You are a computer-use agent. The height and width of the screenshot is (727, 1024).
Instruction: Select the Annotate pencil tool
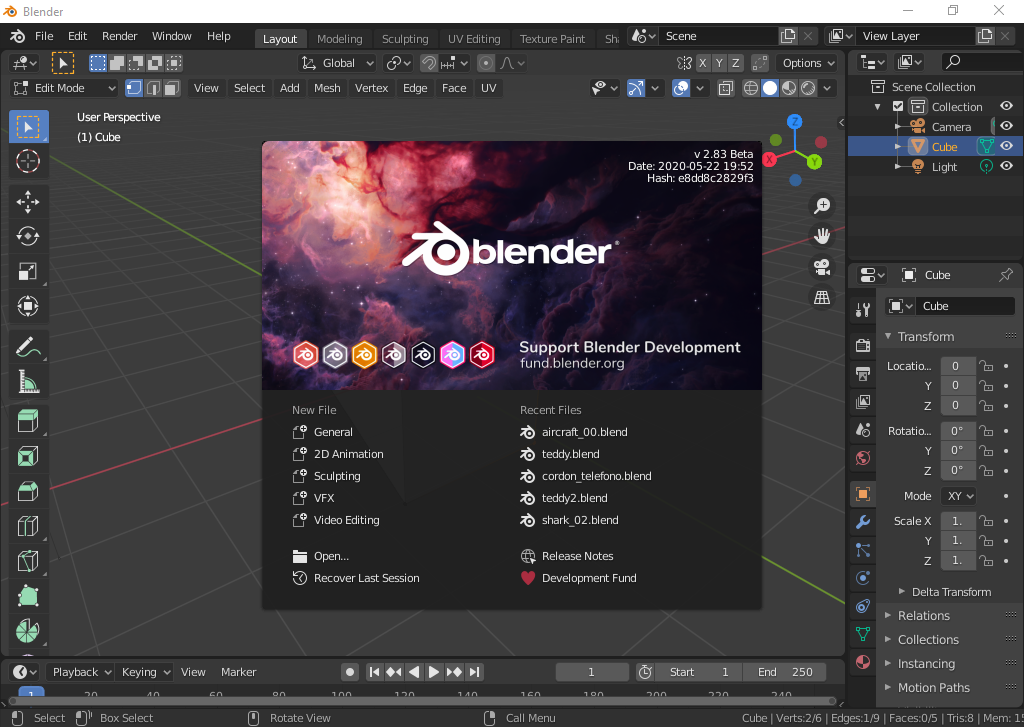(x=27, y=347)
